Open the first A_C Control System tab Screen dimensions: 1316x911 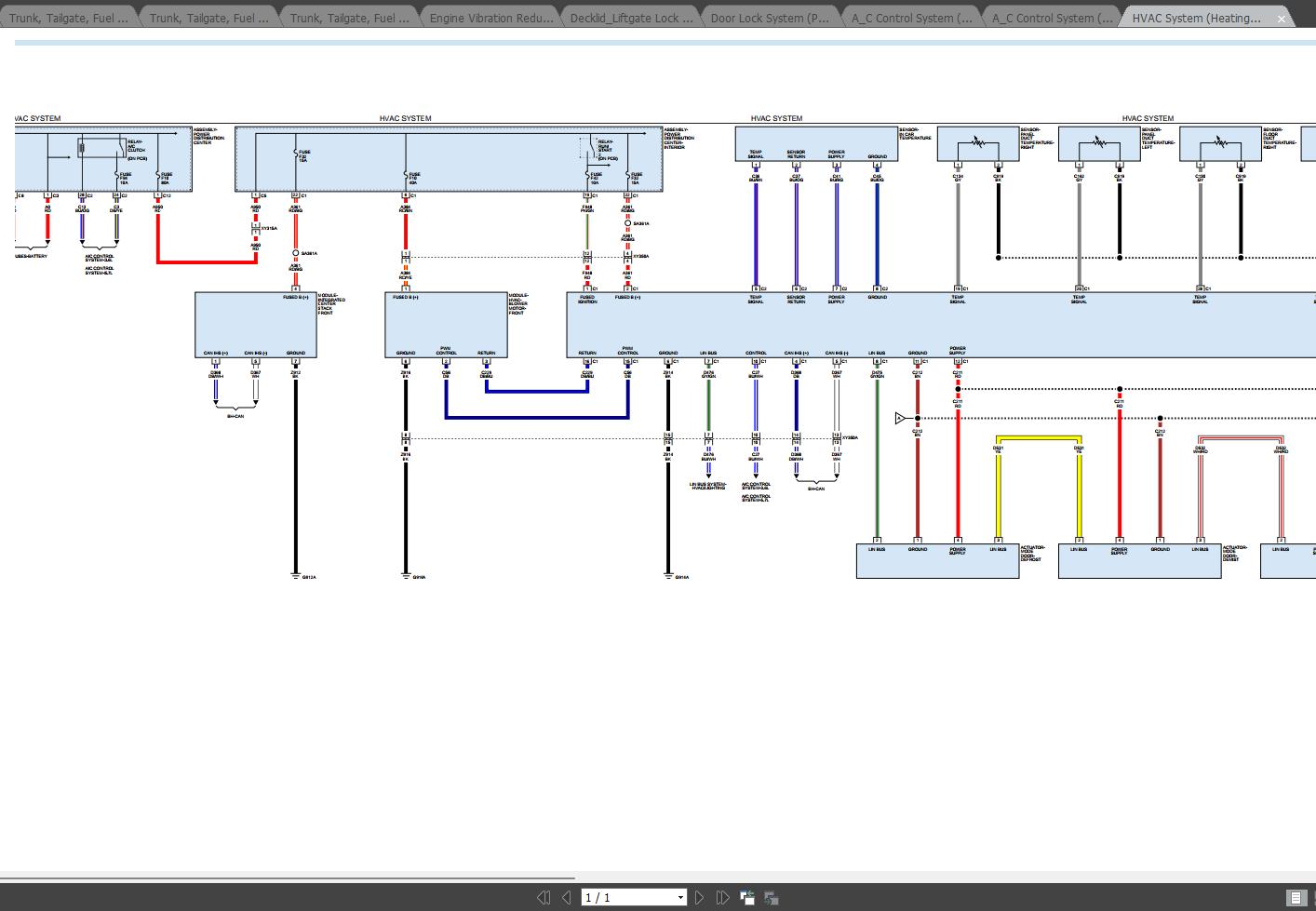[909, 17]
